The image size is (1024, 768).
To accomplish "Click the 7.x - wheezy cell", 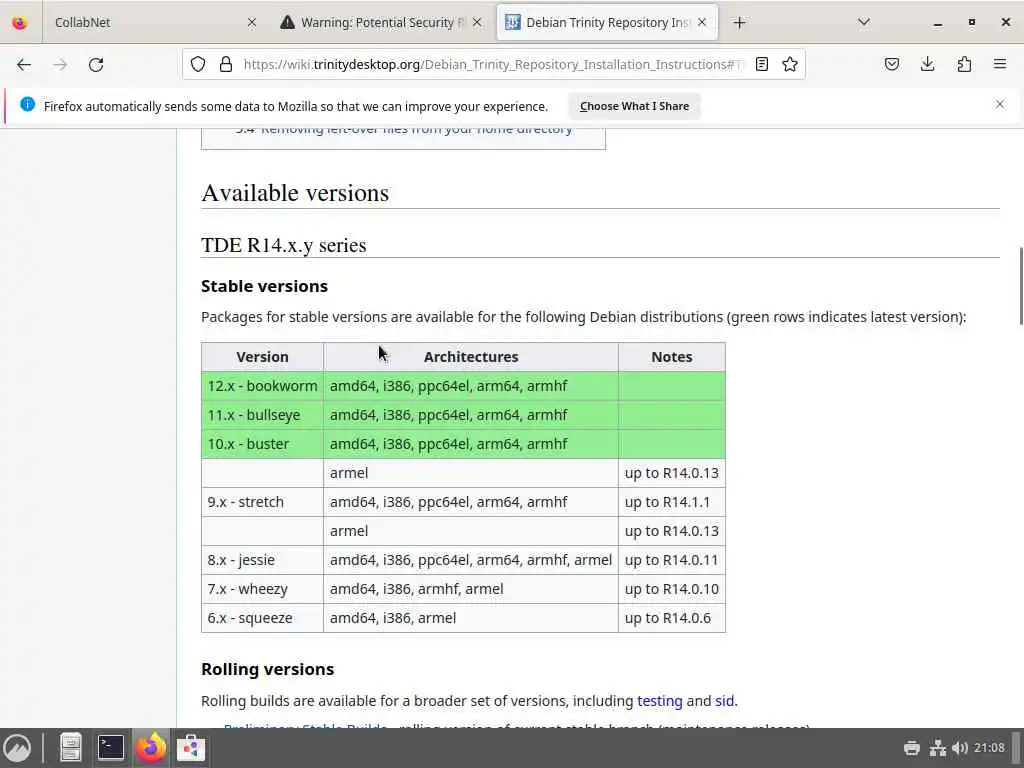I will tap(263, 589).
